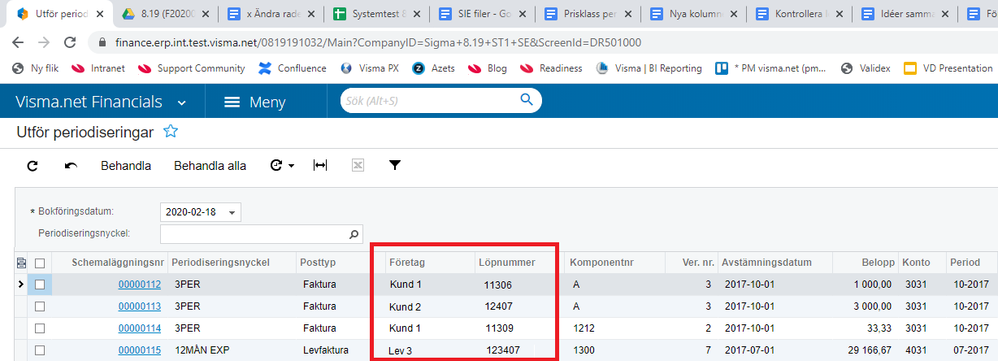Click the grid settings icon in header corner
Screen dimensions: 998x361
tap(22, 262)
